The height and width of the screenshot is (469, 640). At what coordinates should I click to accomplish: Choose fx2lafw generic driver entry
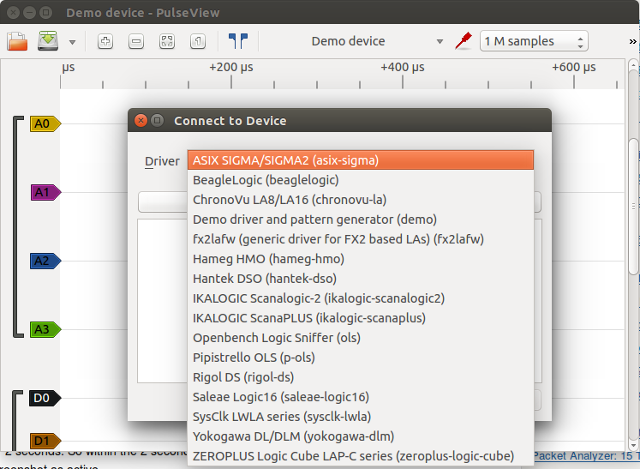click(x=361, y=239)
